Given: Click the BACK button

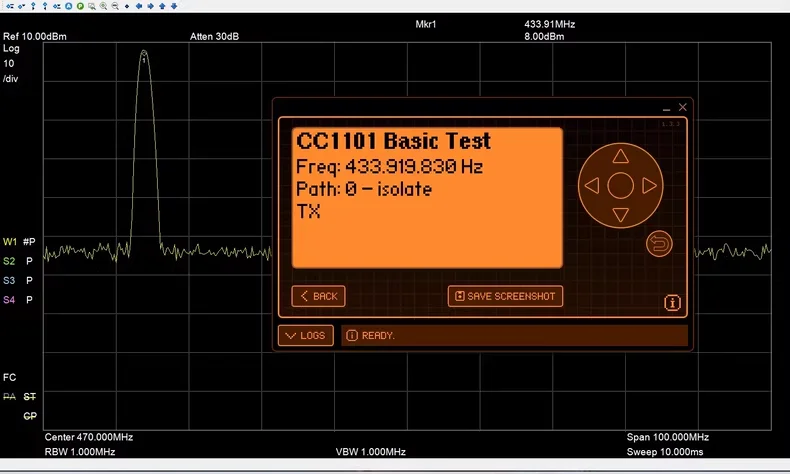Looking at the screenshot, I should pyautogui.click(x=318, y=296).
